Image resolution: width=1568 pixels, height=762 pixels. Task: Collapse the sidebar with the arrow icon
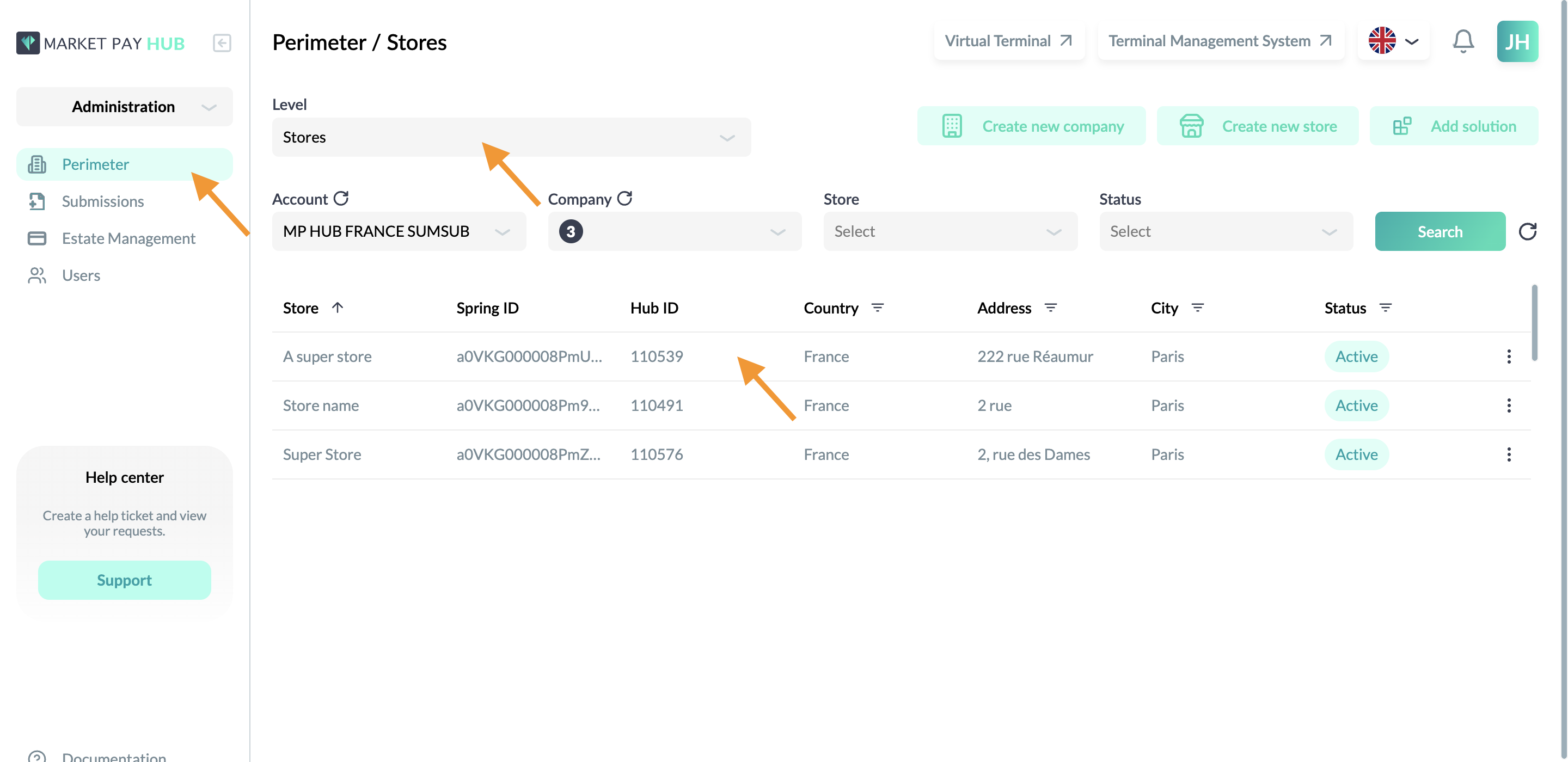(x=222, y=43)
